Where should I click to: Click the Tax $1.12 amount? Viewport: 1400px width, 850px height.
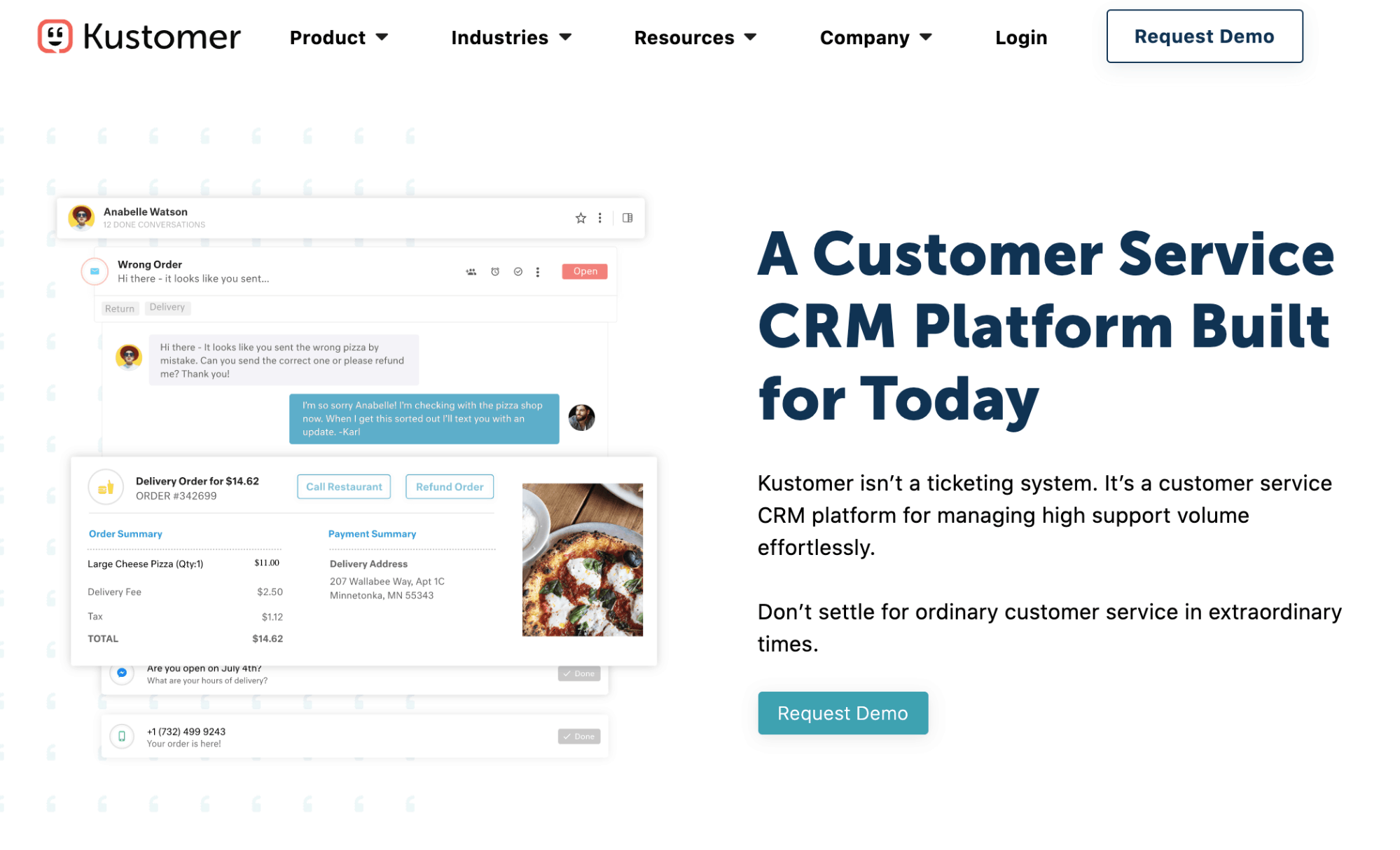tap(272, 617)
